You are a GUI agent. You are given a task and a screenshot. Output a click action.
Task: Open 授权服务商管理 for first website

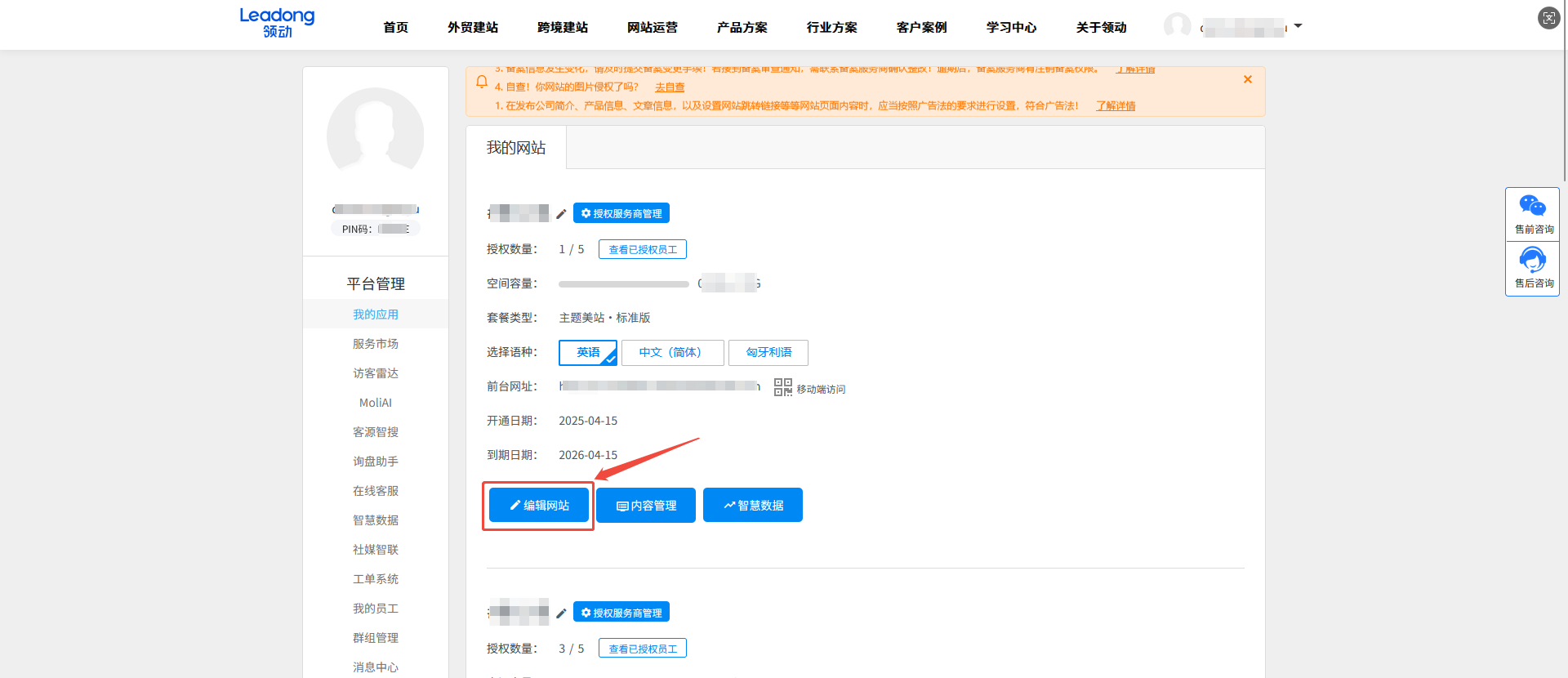click(x=621, y=213)
